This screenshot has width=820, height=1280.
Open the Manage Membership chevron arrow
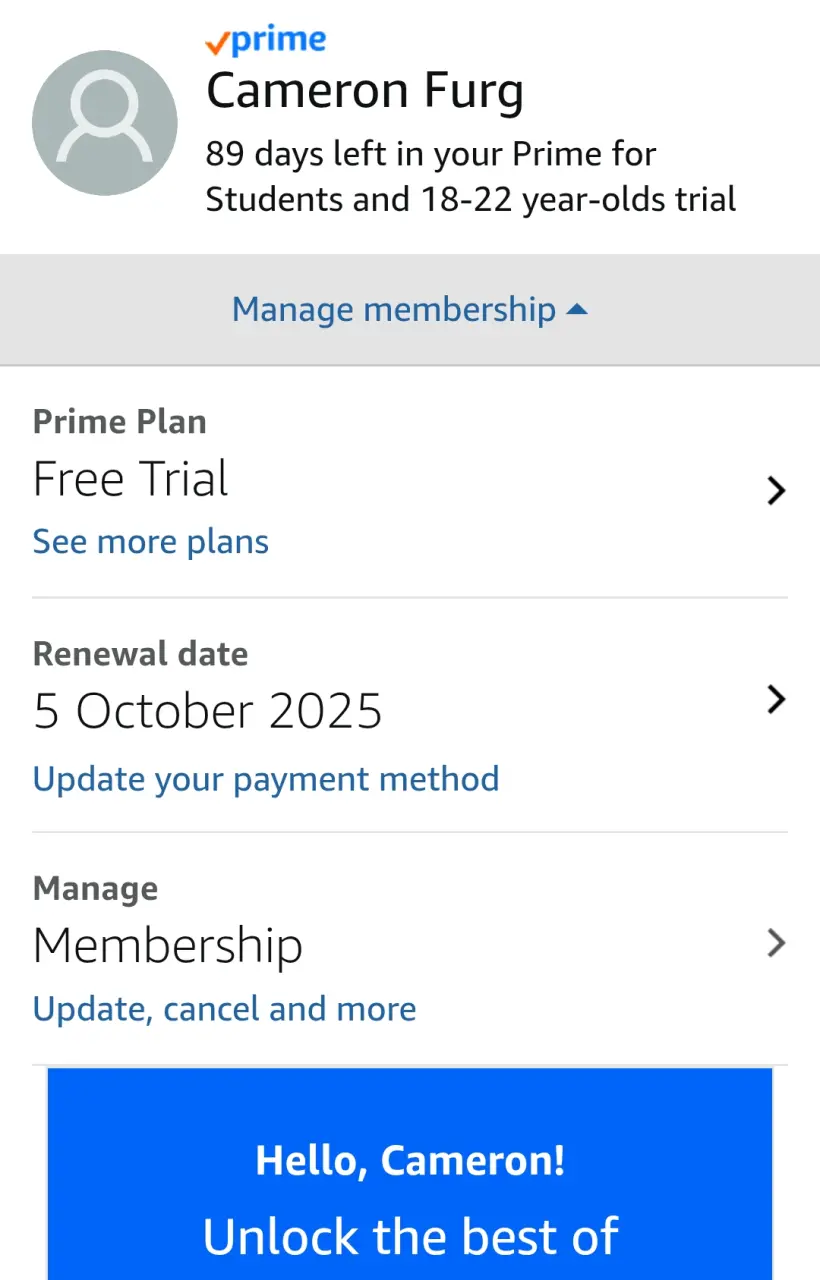pyautogui.click(x=776, y=943)
